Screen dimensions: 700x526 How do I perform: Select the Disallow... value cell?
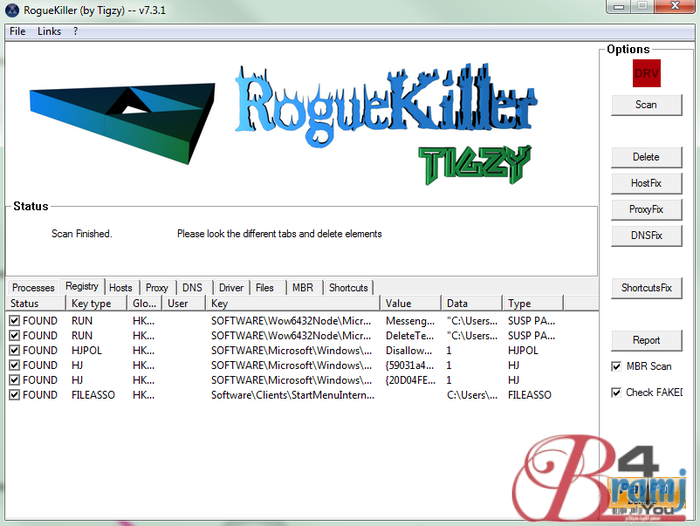(409, 351)
